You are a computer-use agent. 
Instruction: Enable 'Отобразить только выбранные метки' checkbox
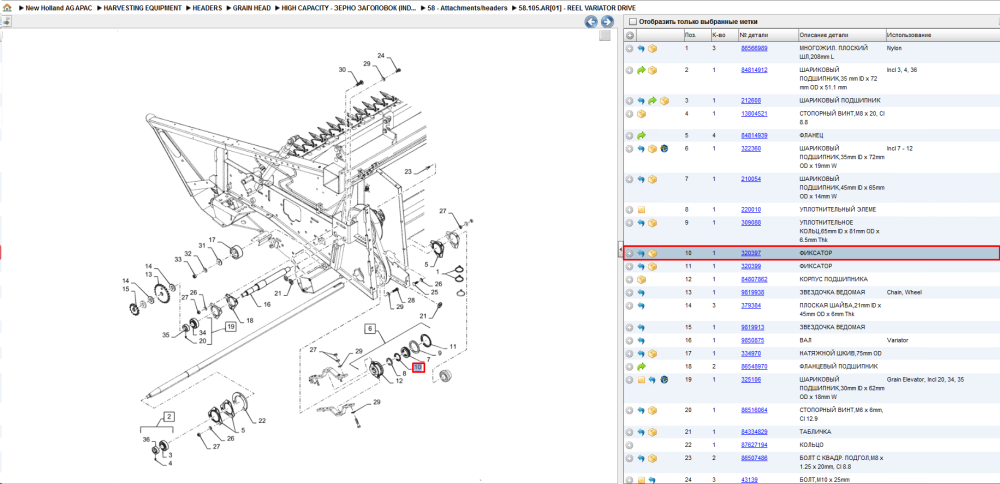tap(633, 21)
